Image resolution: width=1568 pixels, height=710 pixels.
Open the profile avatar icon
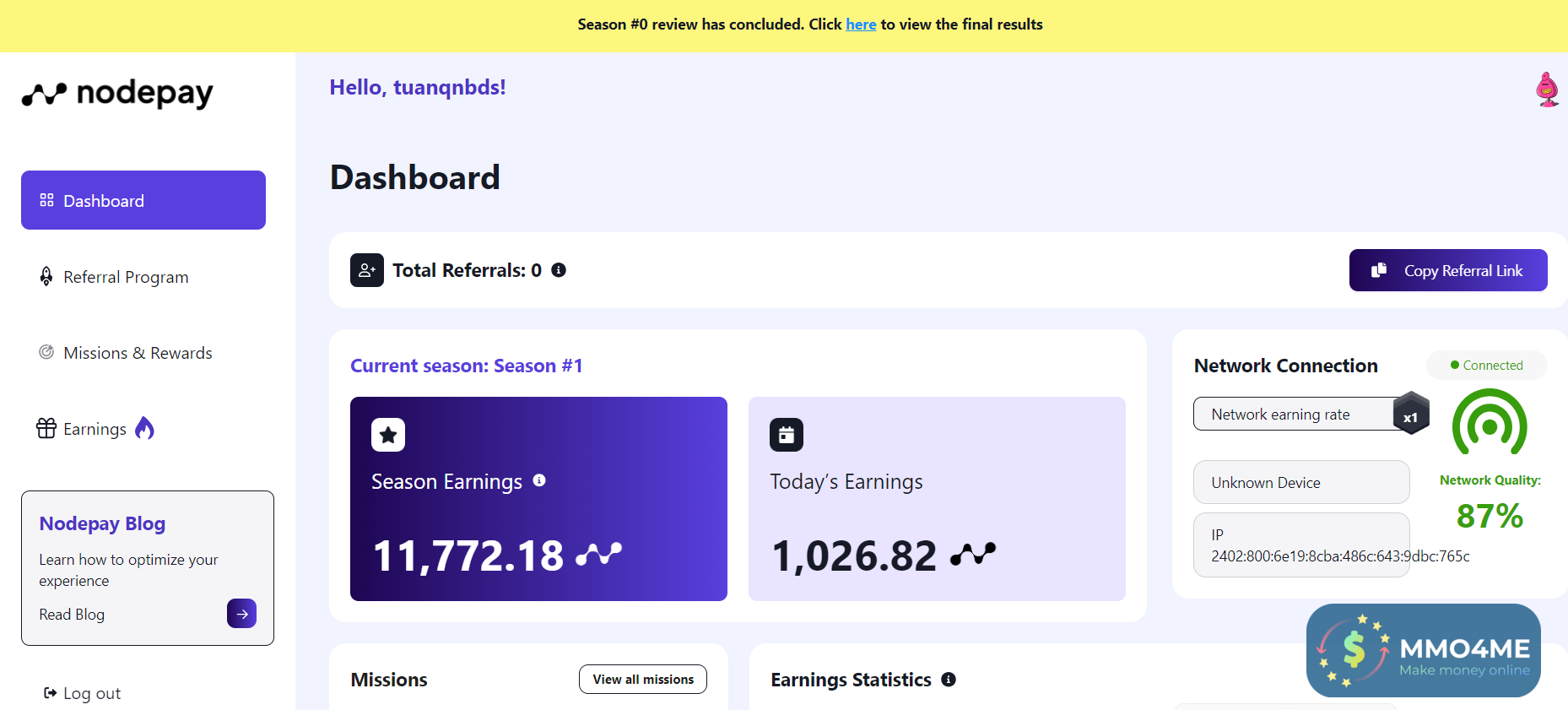(1547, 89)
